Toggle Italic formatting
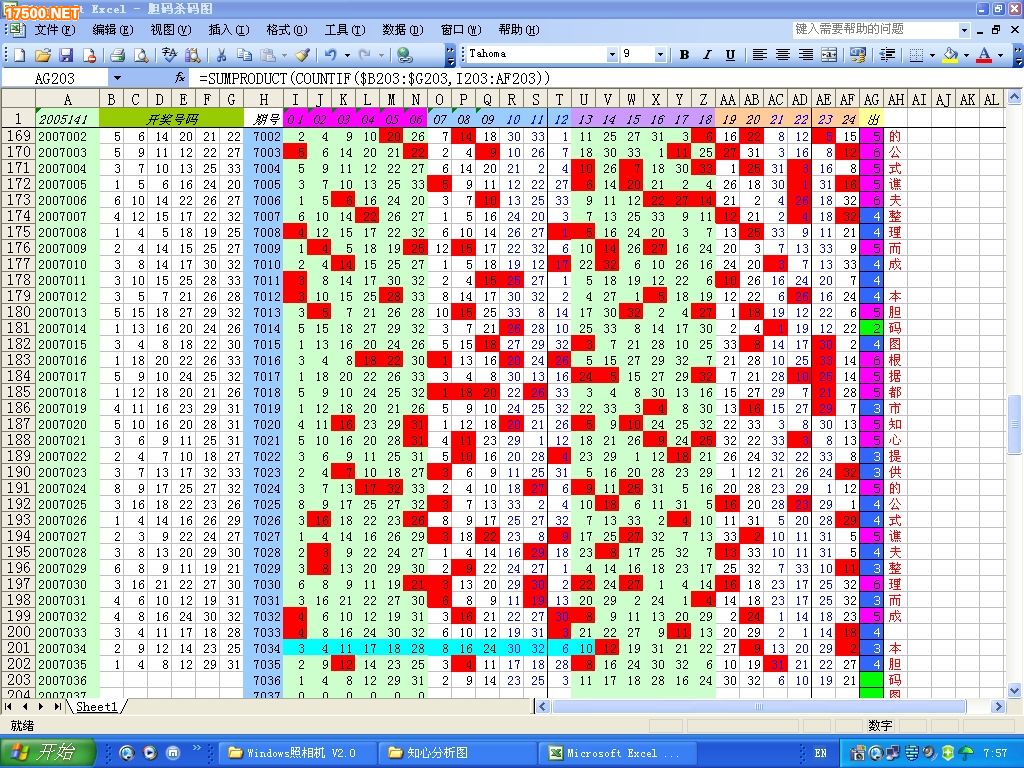 click(707, 55)
